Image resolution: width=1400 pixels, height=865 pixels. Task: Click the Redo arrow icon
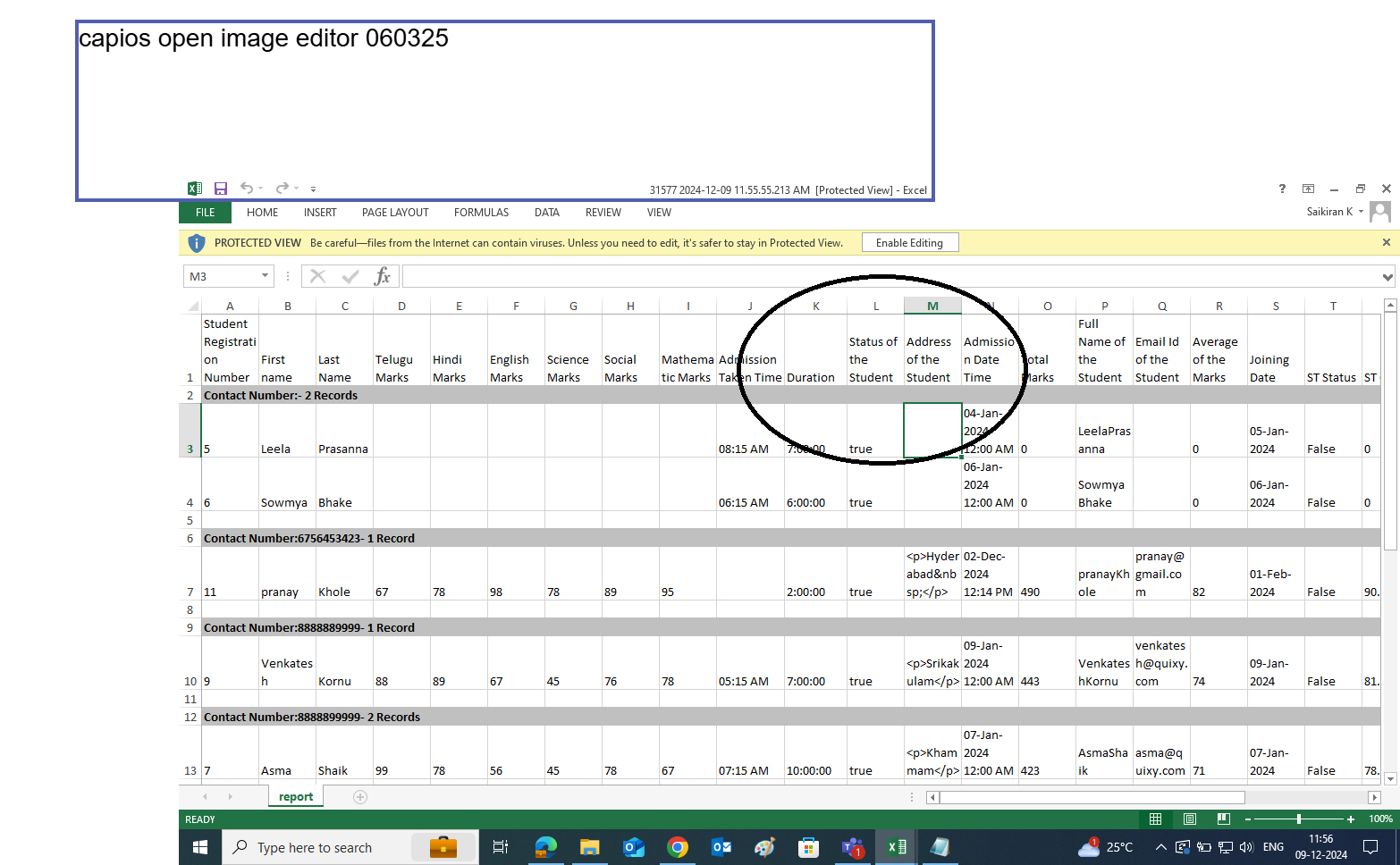click(282, 188)
